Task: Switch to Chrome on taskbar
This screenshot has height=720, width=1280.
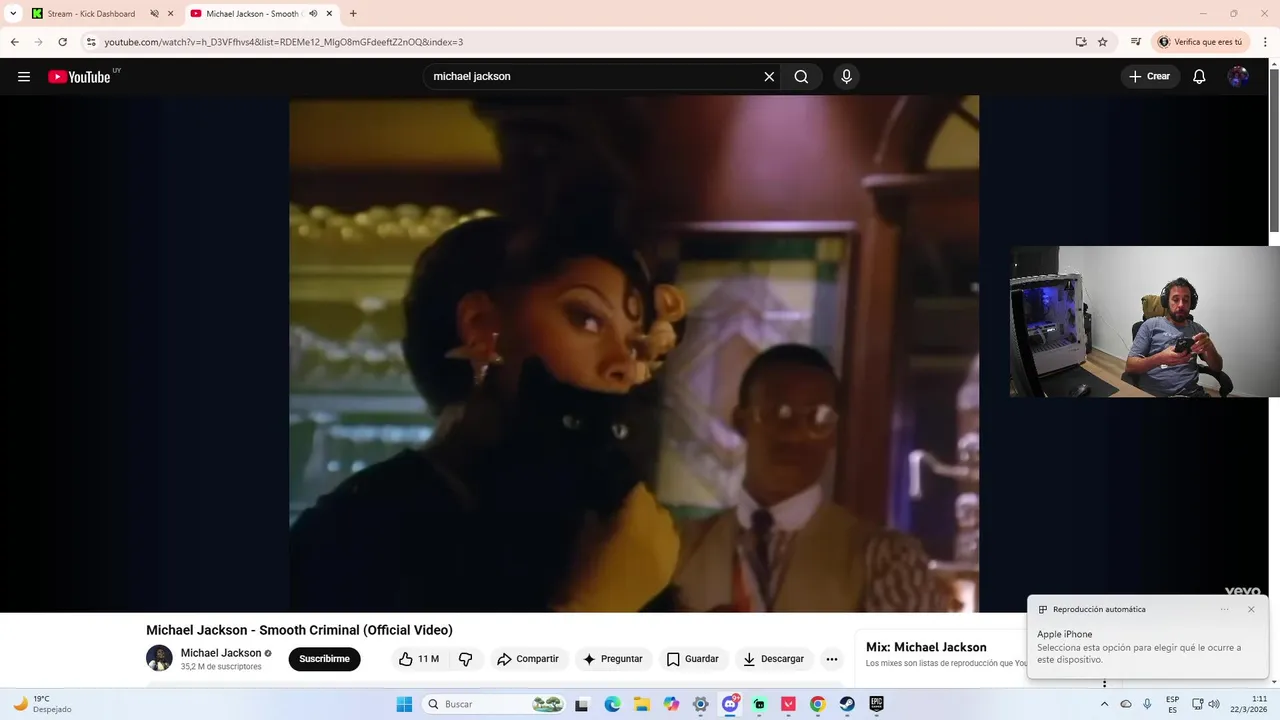Action: (818, 704)
